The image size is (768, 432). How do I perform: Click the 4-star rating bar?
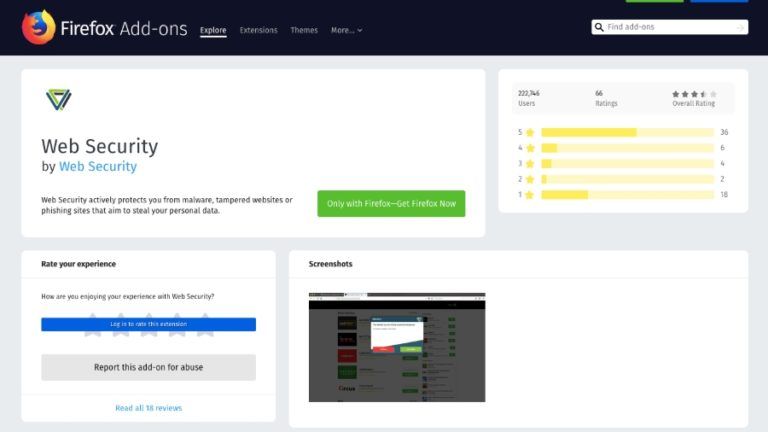click(x=627, y=148)
